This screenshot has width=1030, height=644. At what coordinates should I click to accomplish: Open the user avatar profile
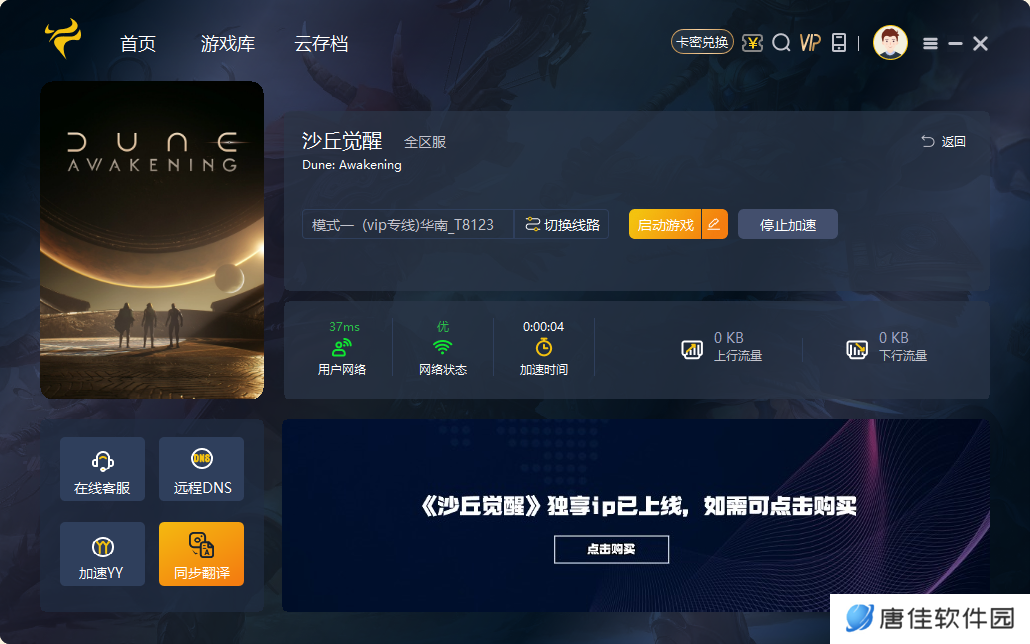click(890, 43)
